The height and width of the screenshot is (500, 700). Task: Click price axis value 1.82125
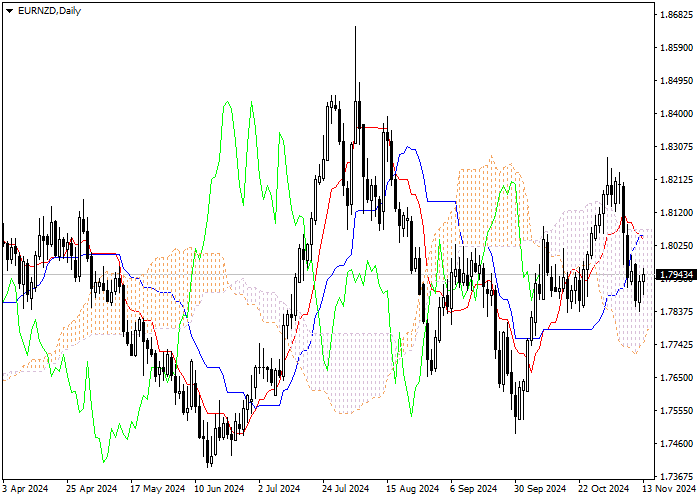[676, 180]
